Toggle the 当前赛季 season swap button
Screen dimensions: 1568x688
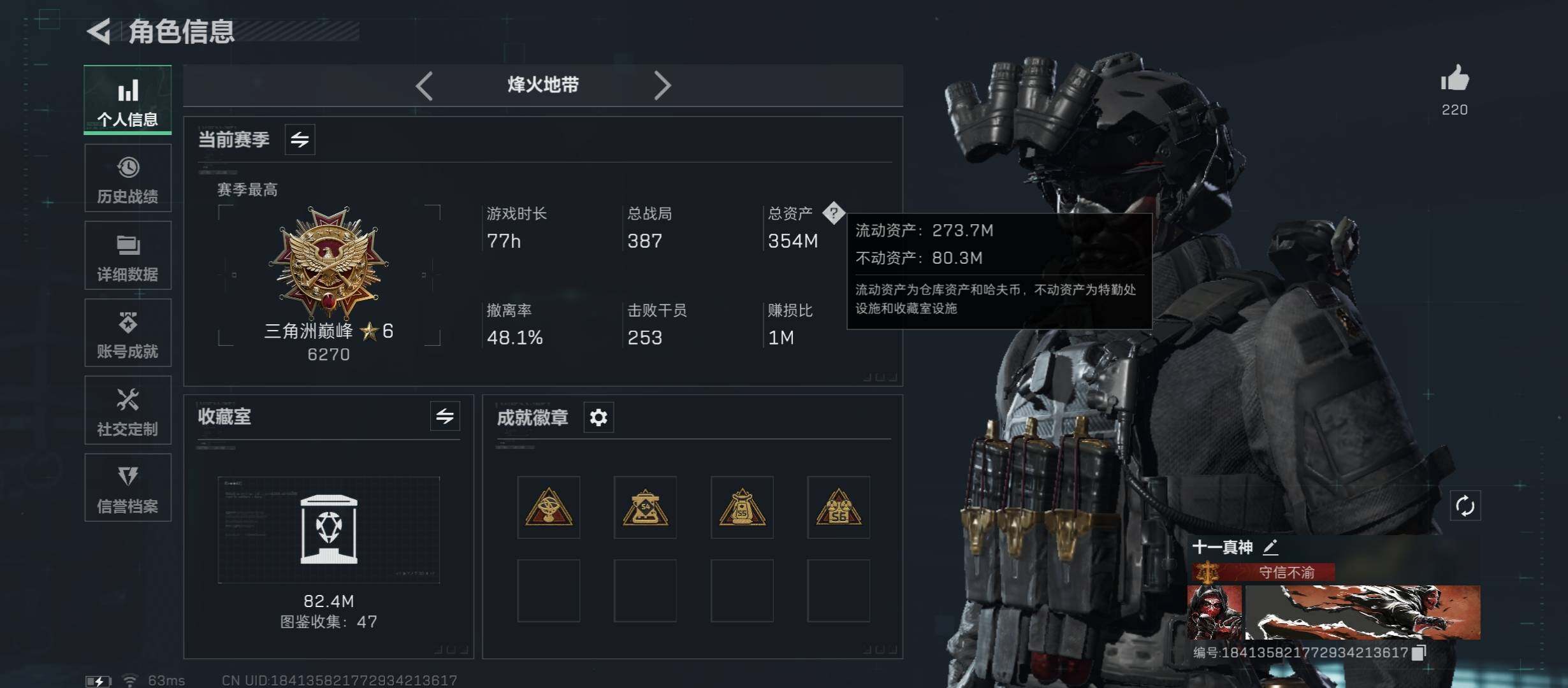click(x=300, y=139)
